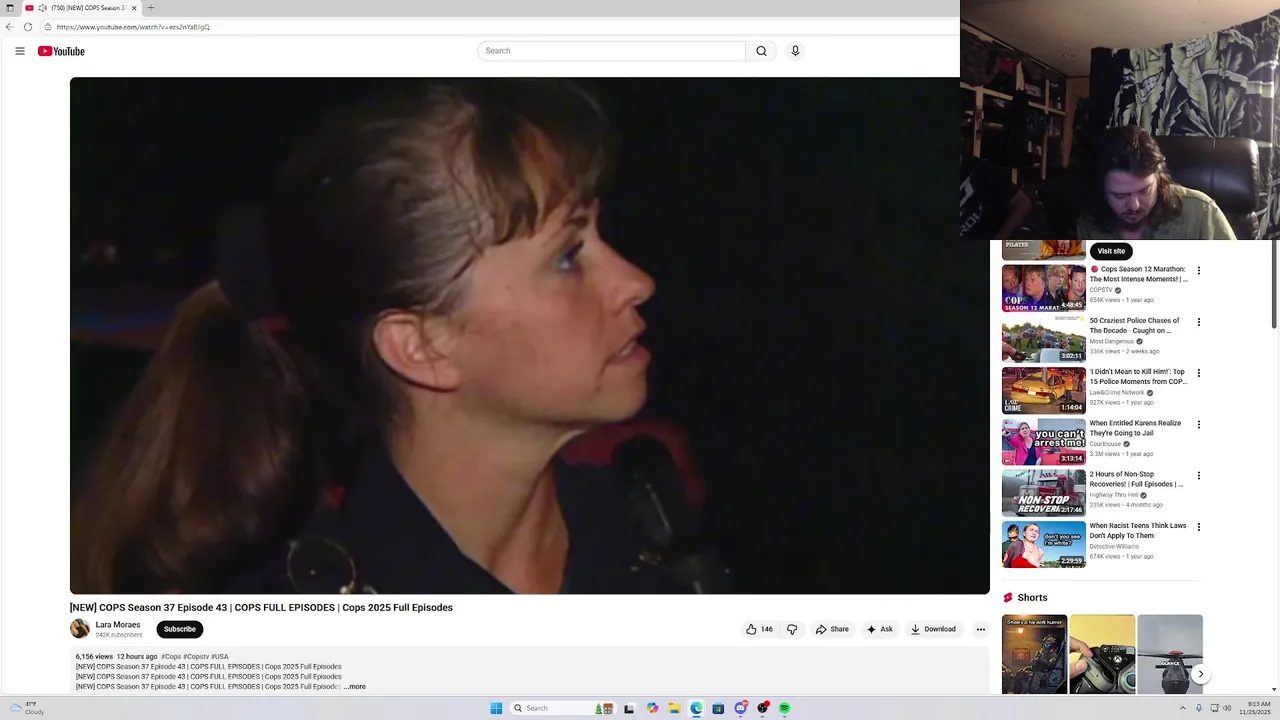Open 50 Craziest Police Chases video thumbnail
Viewport: 1280px width, 720px height.
(1044, 339)
